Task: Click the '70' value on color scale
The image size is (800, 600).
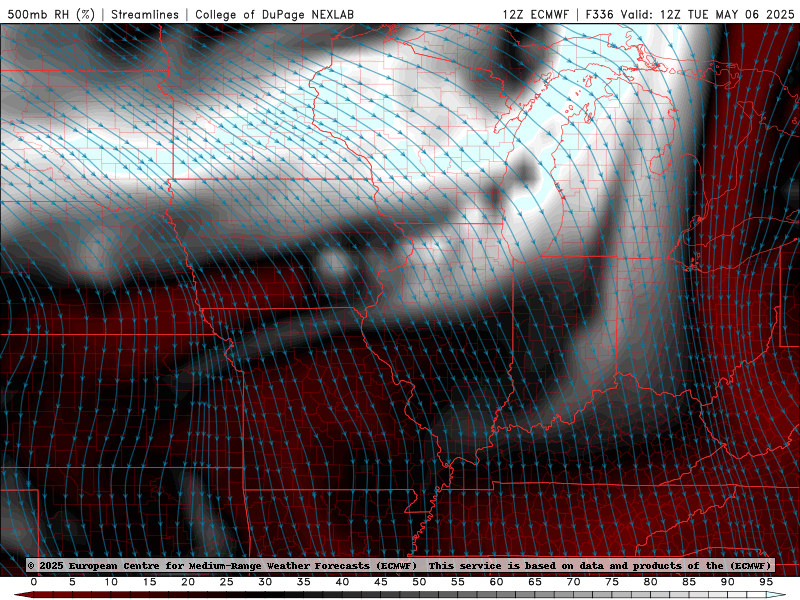Action: click(x=573, y=582)
